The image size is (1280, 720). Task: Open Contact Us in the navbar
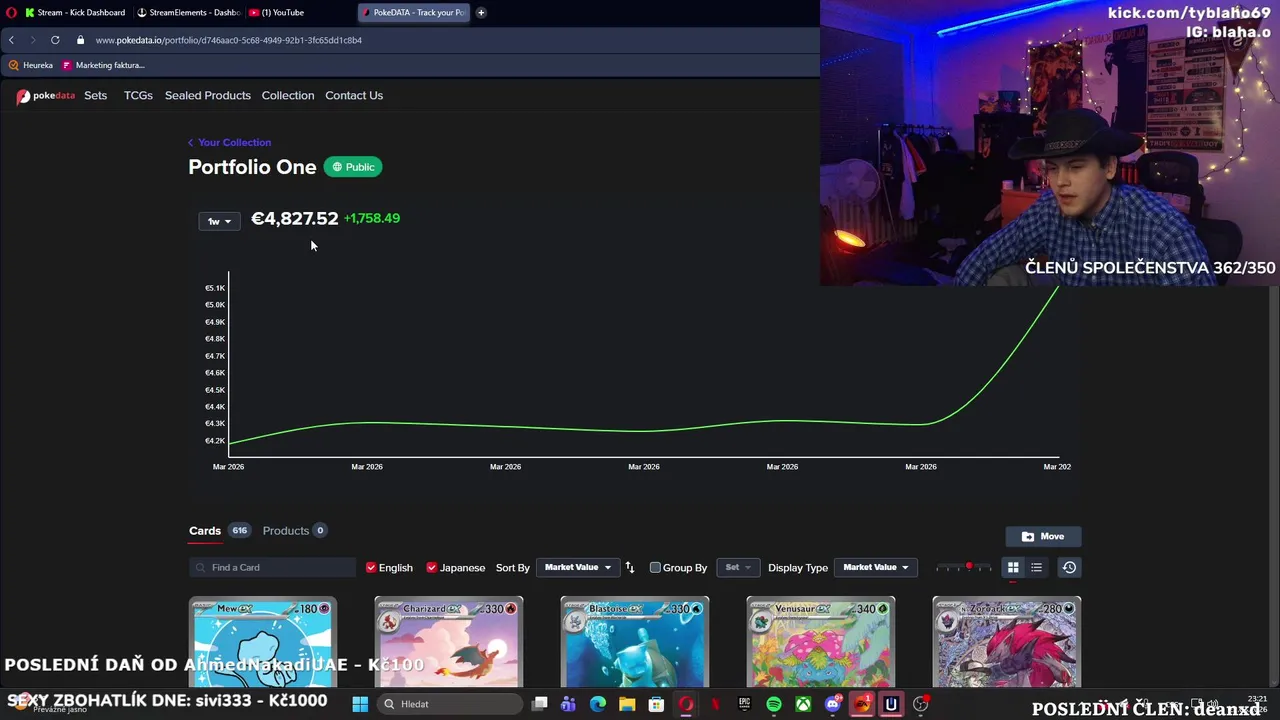(x=354, y=95)
